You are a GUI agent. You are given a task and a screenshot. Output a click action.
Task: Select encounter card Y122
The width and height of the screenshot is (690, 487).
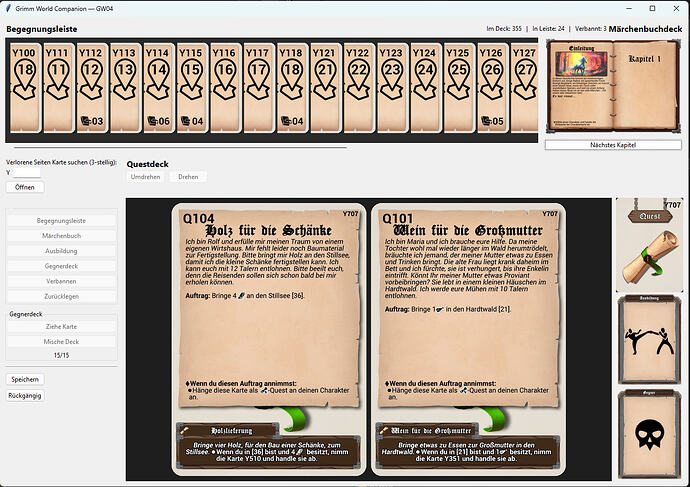360,88
